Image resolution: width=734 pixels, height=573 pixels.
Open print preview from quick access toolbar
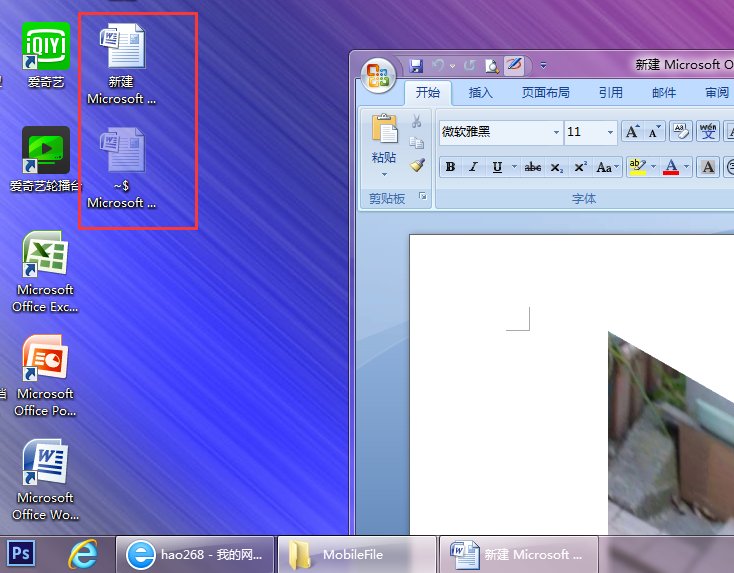coord(492,66)
